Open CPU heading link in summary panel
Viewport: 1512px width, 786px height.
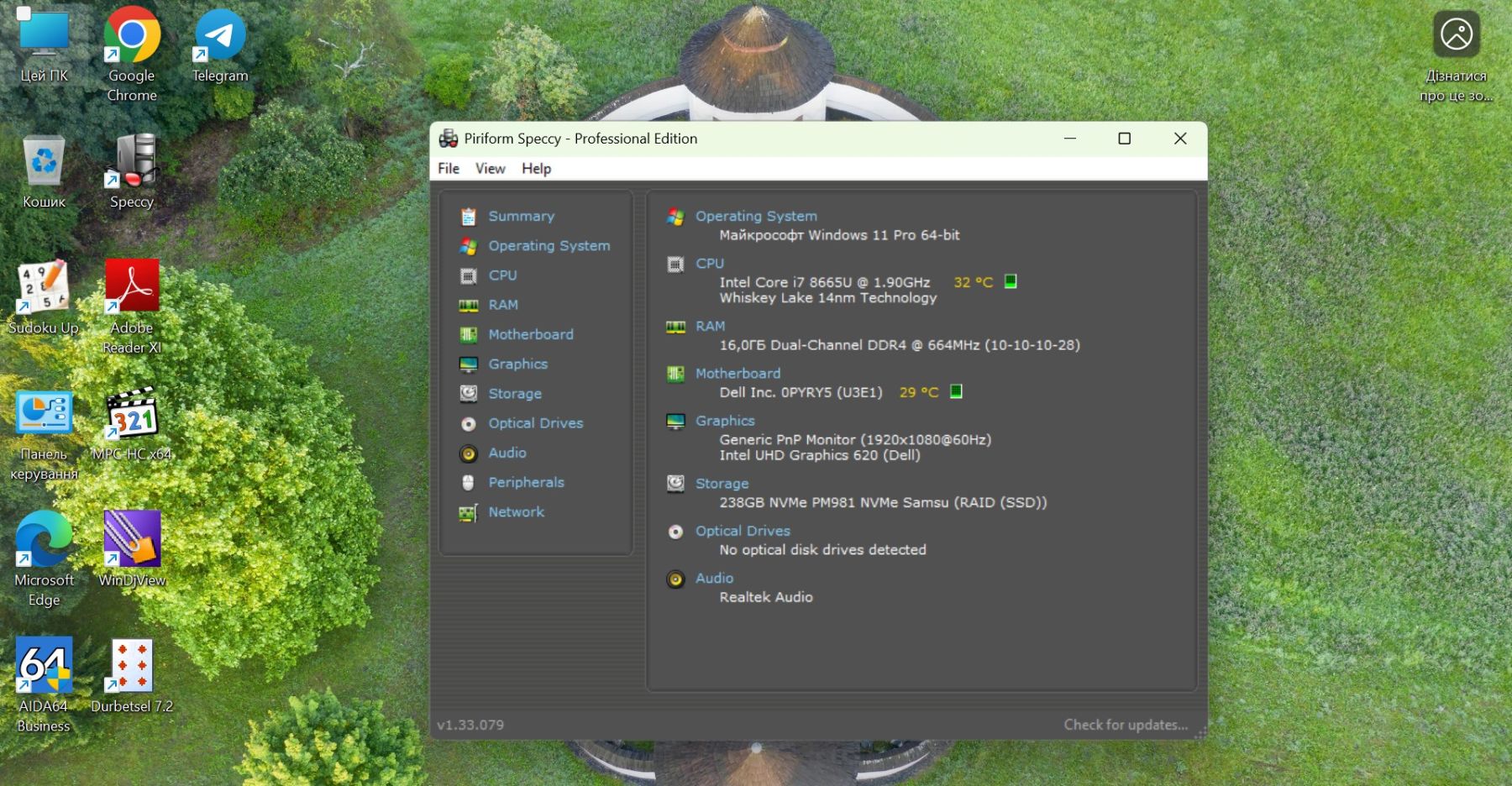pos(710,264)
